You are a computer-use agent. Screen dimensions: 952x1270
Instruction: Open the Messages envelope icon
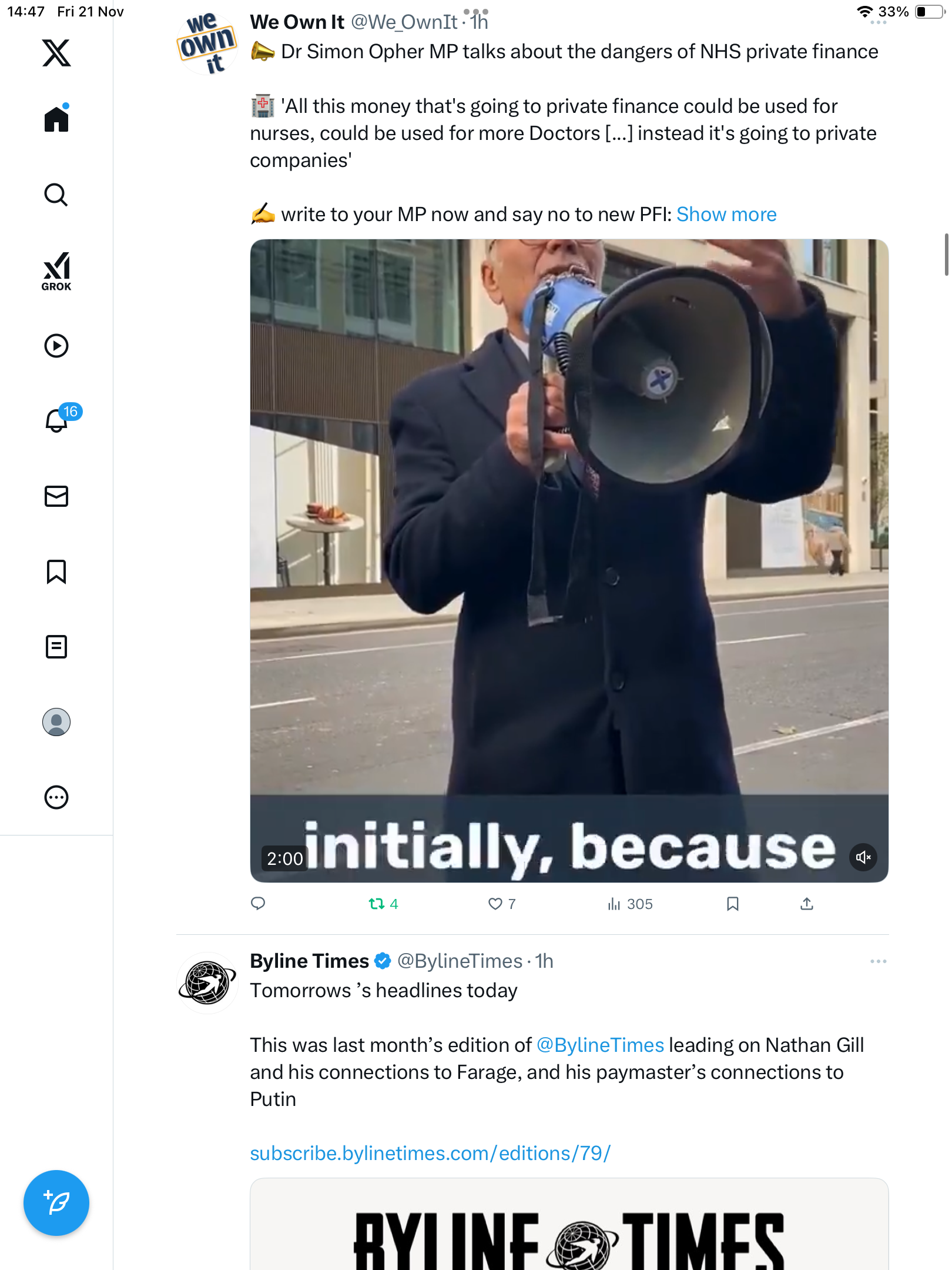pyautogui.click(x=56, y=496)
